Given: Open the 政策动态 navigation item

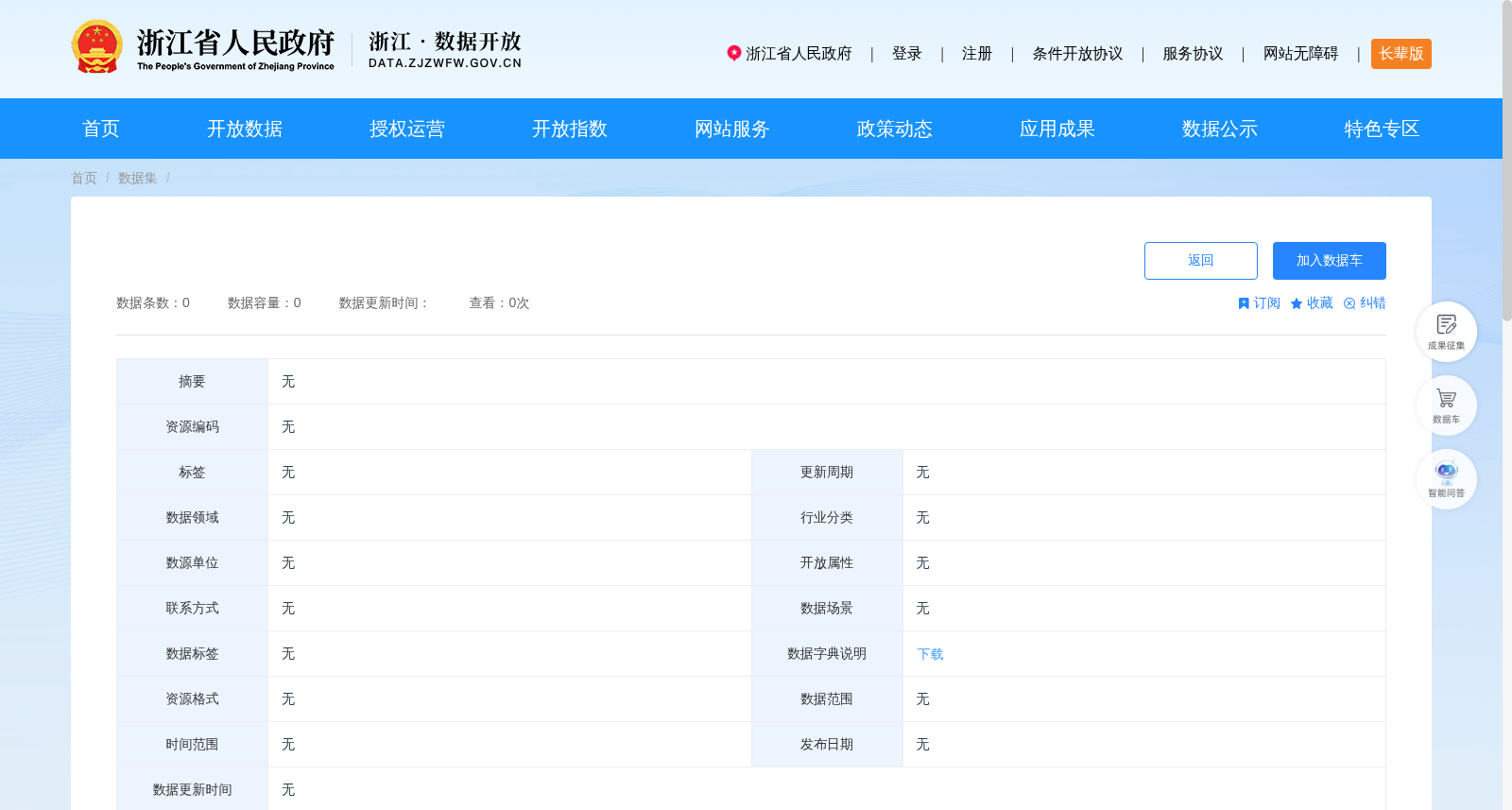Looking at the screenshot, I should point(895,129).
